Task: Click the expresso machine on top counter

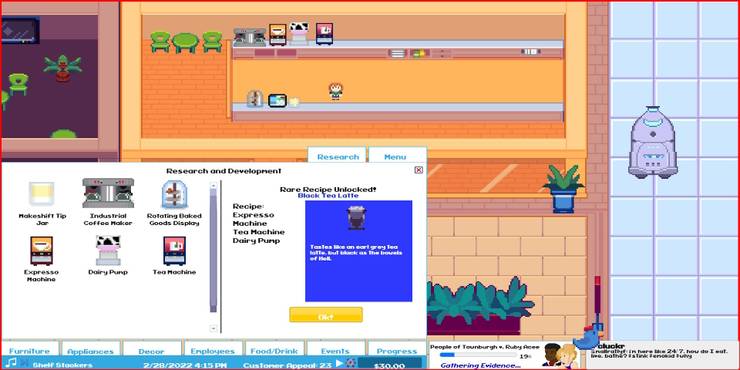Action: 278,34
